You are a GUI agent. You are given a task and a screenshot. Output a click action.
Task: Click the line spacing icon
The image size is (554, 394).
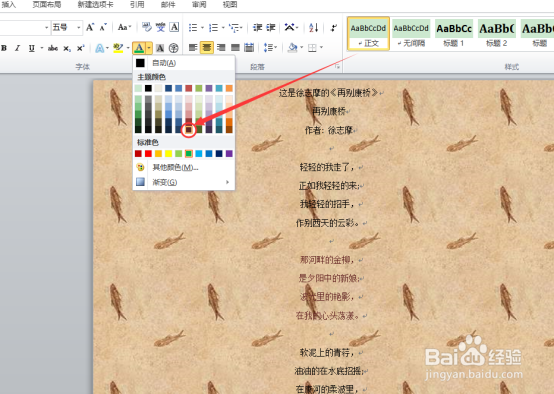[269, 47]
